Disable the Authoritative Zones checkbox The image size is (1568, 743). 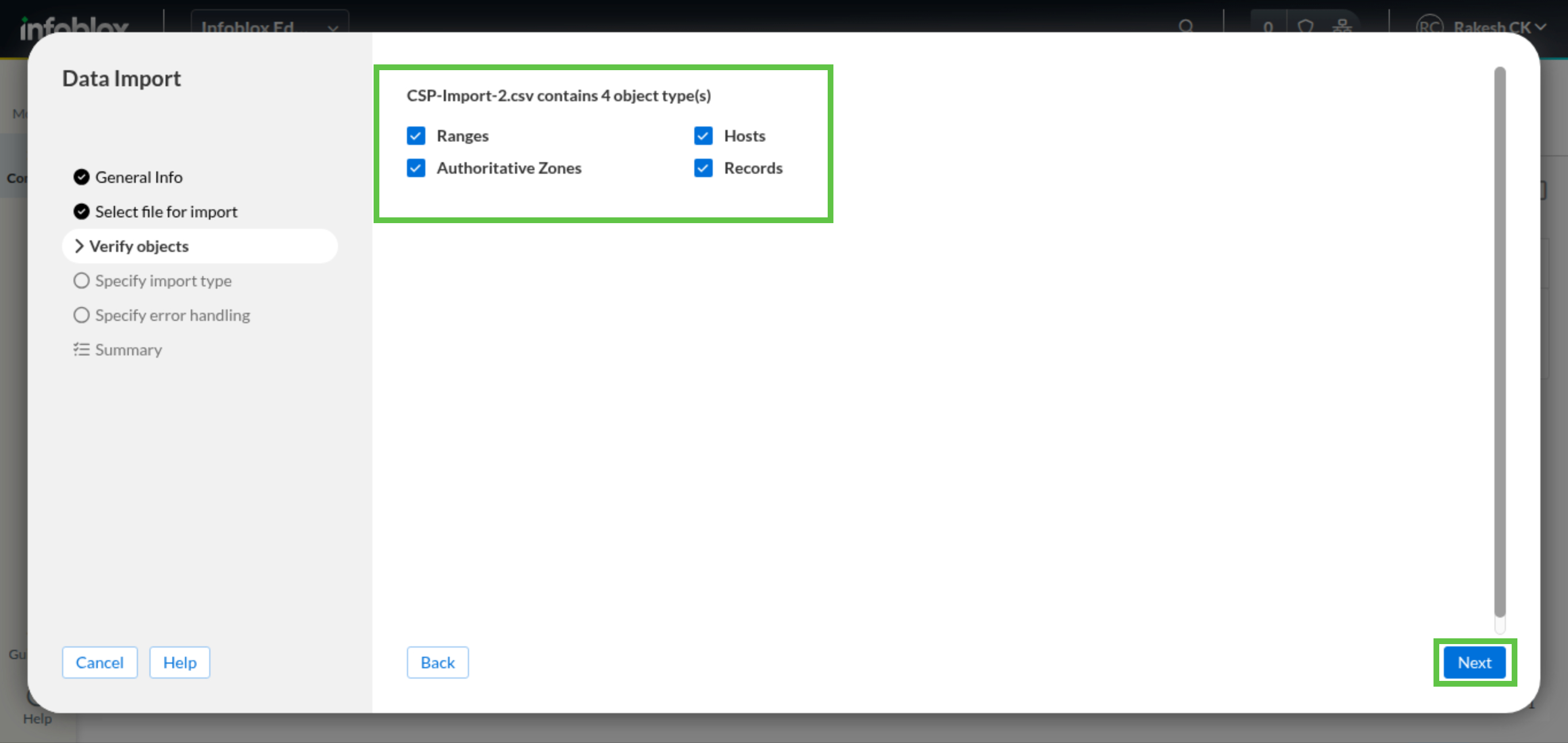416,168
